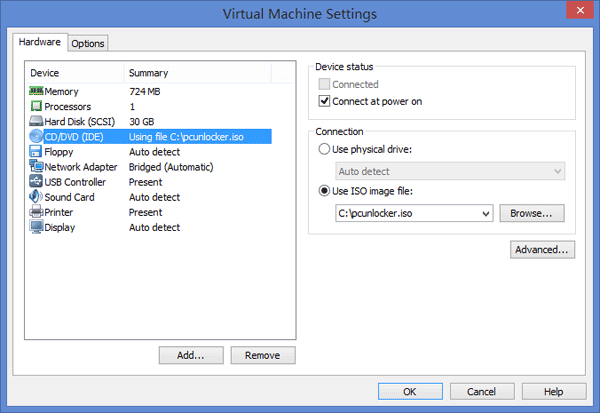600x413 pixels.
Task: Expand the ISO image path dropdown
Action: point(486,213)
